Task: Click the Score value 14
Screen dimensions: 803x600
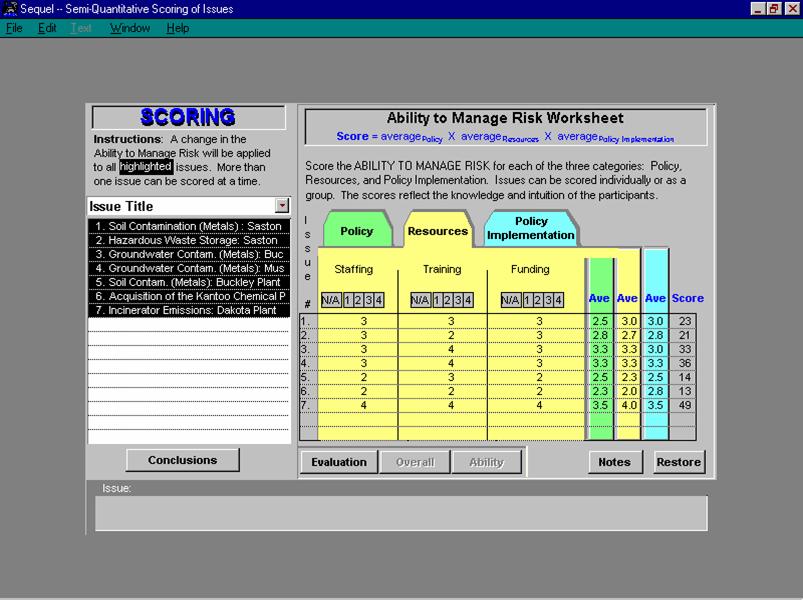Action: 685,377
